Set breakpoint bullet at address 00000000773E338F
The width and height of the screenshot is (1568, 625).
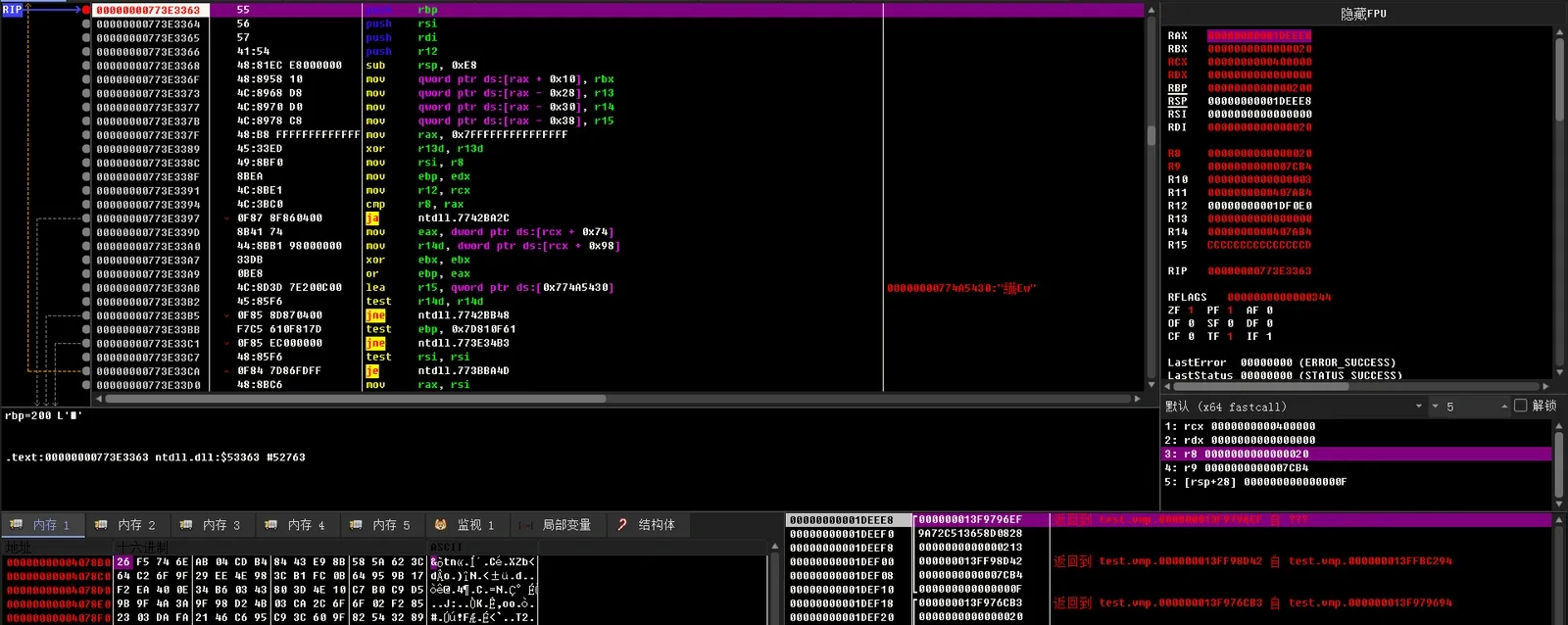[x=86, y=176]
